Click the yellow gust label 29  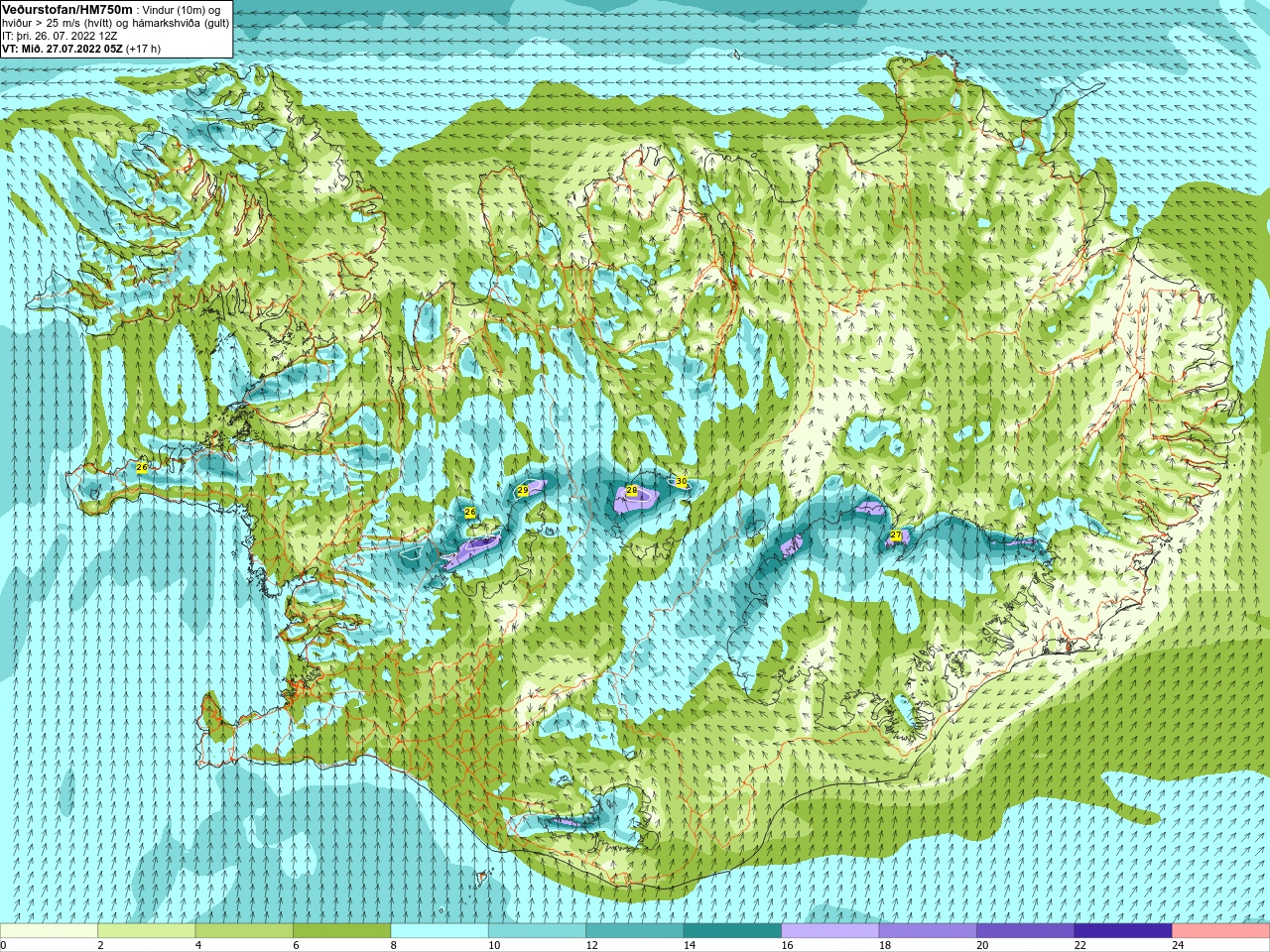pos(523,490)
